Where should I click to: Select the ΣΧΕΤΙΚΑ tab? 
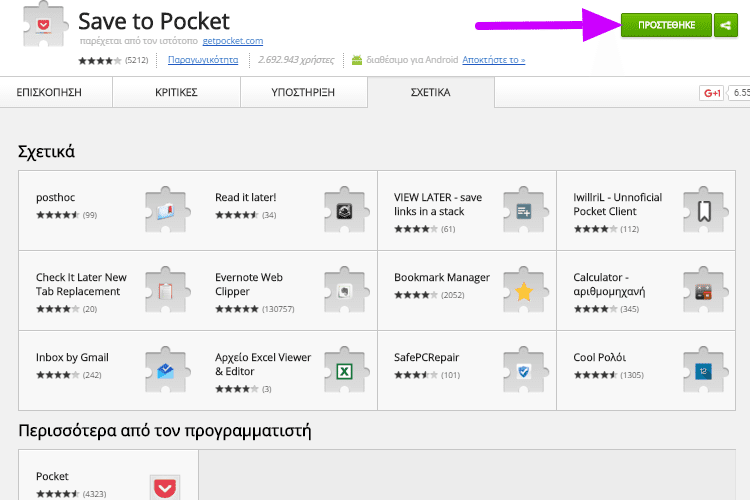pyautogui.click(x=430, y=92)
